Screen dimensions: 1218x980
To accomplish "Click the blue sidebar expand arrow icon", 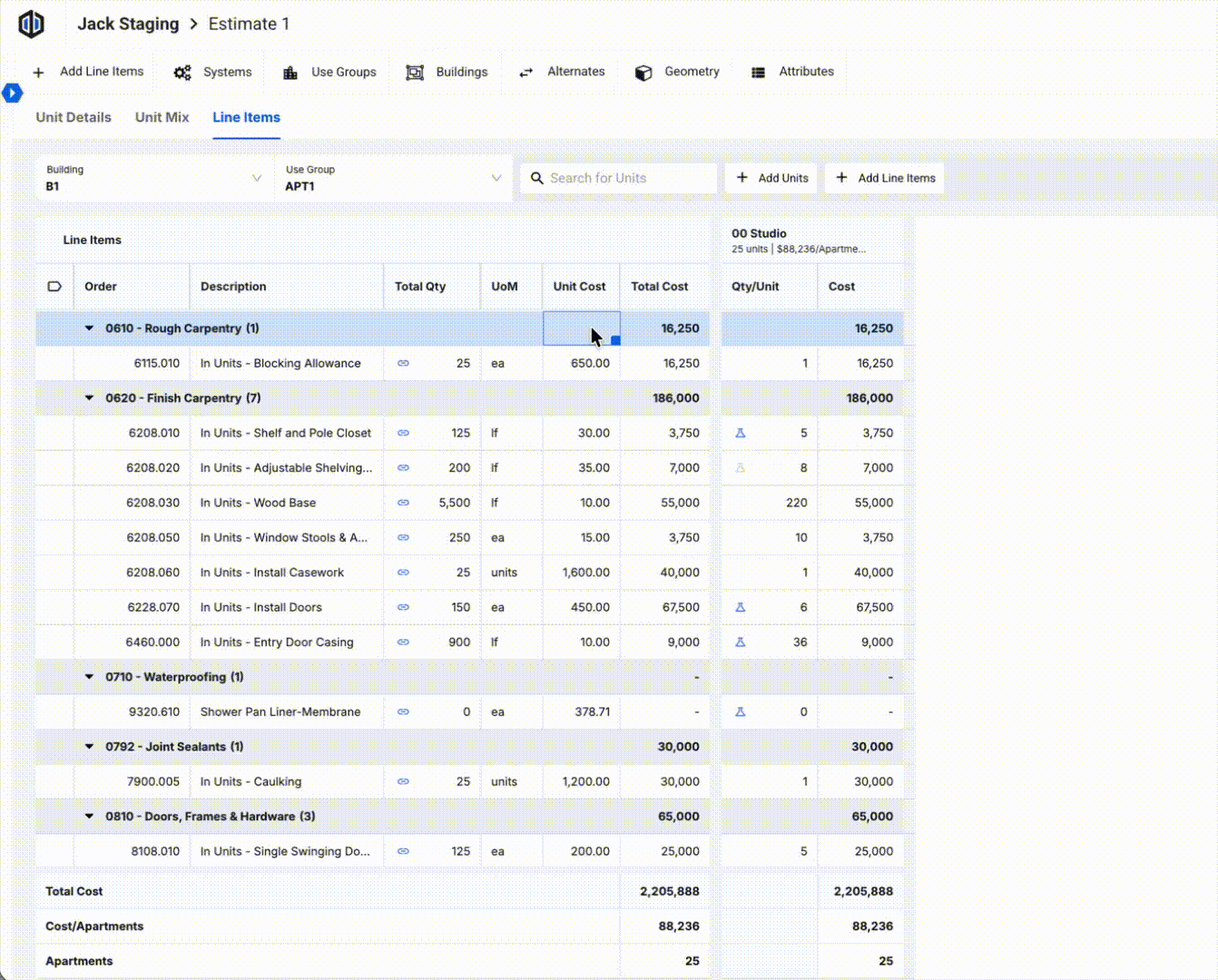I will point(12,93).
